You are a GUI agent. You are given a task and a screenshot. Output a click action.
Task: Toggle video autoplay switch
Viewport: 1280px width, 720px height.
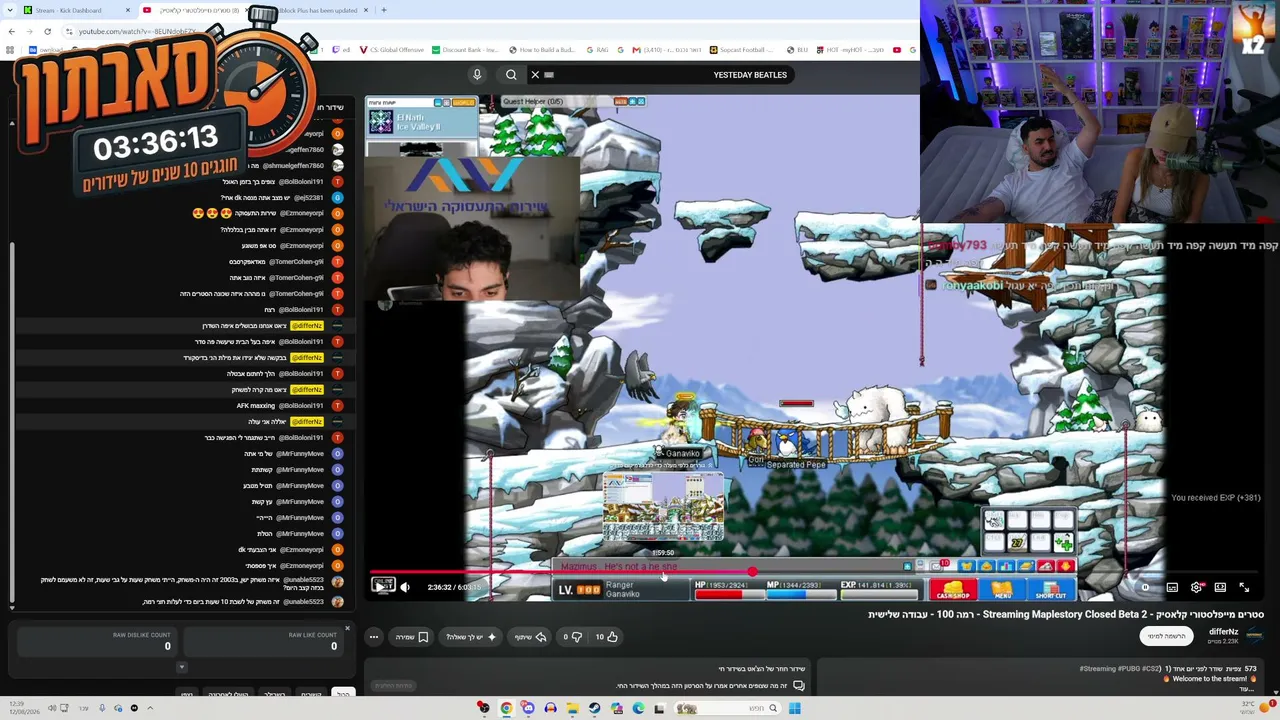pyautogui.click(x=1145, y=587)
